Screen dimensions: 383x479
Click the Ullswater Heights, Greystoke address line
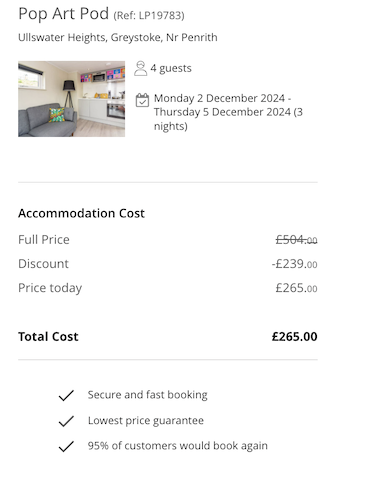118,37
